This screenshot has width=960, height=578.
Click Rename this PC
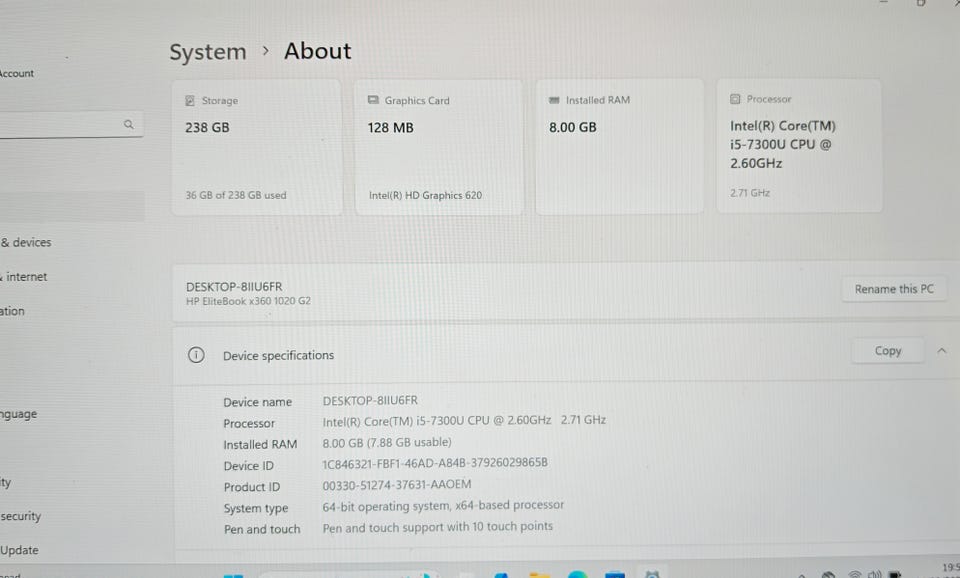[894, 289]
